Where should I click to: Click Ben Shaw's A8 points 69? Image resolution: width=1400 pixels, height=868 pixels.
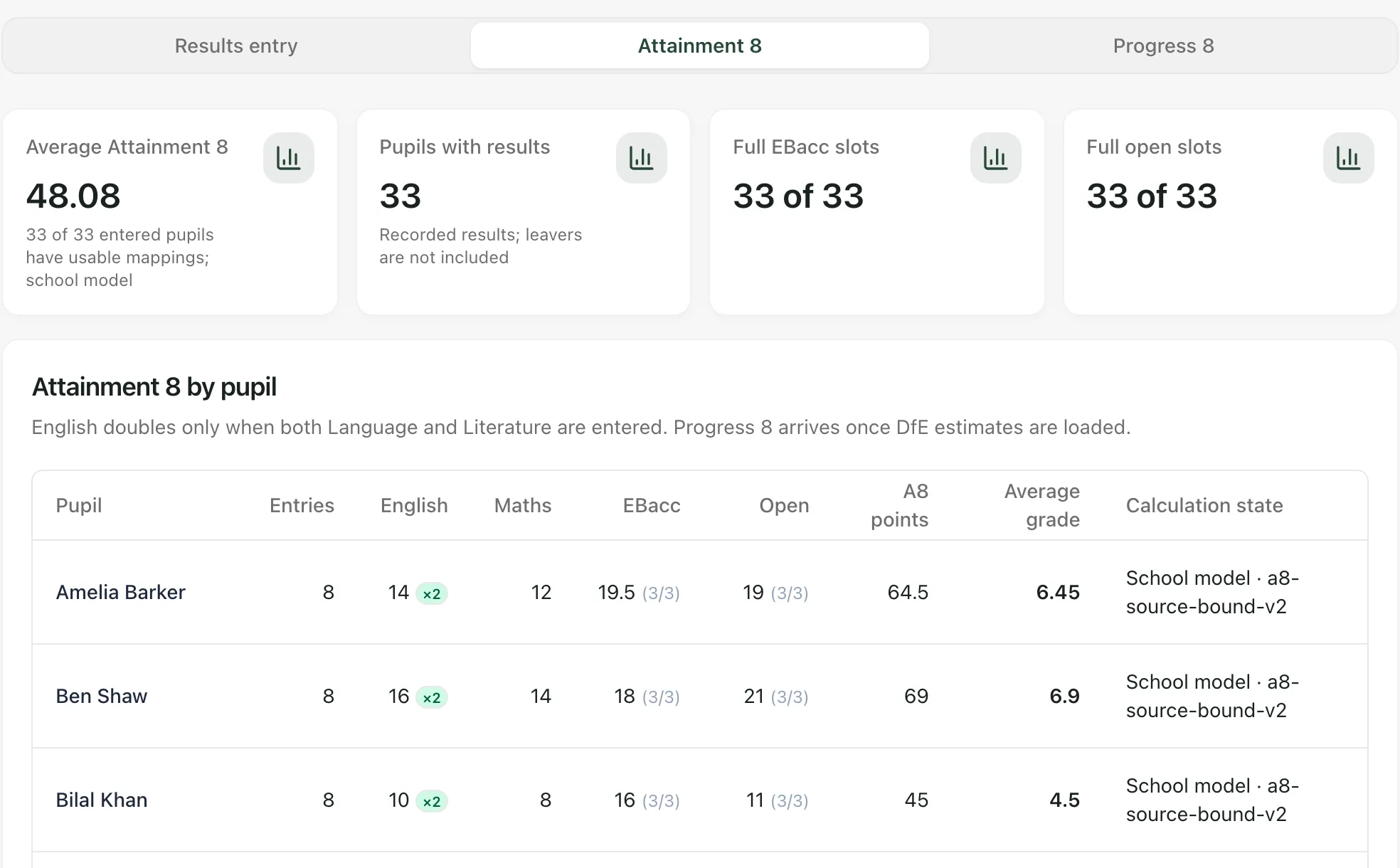coord(916,696)
